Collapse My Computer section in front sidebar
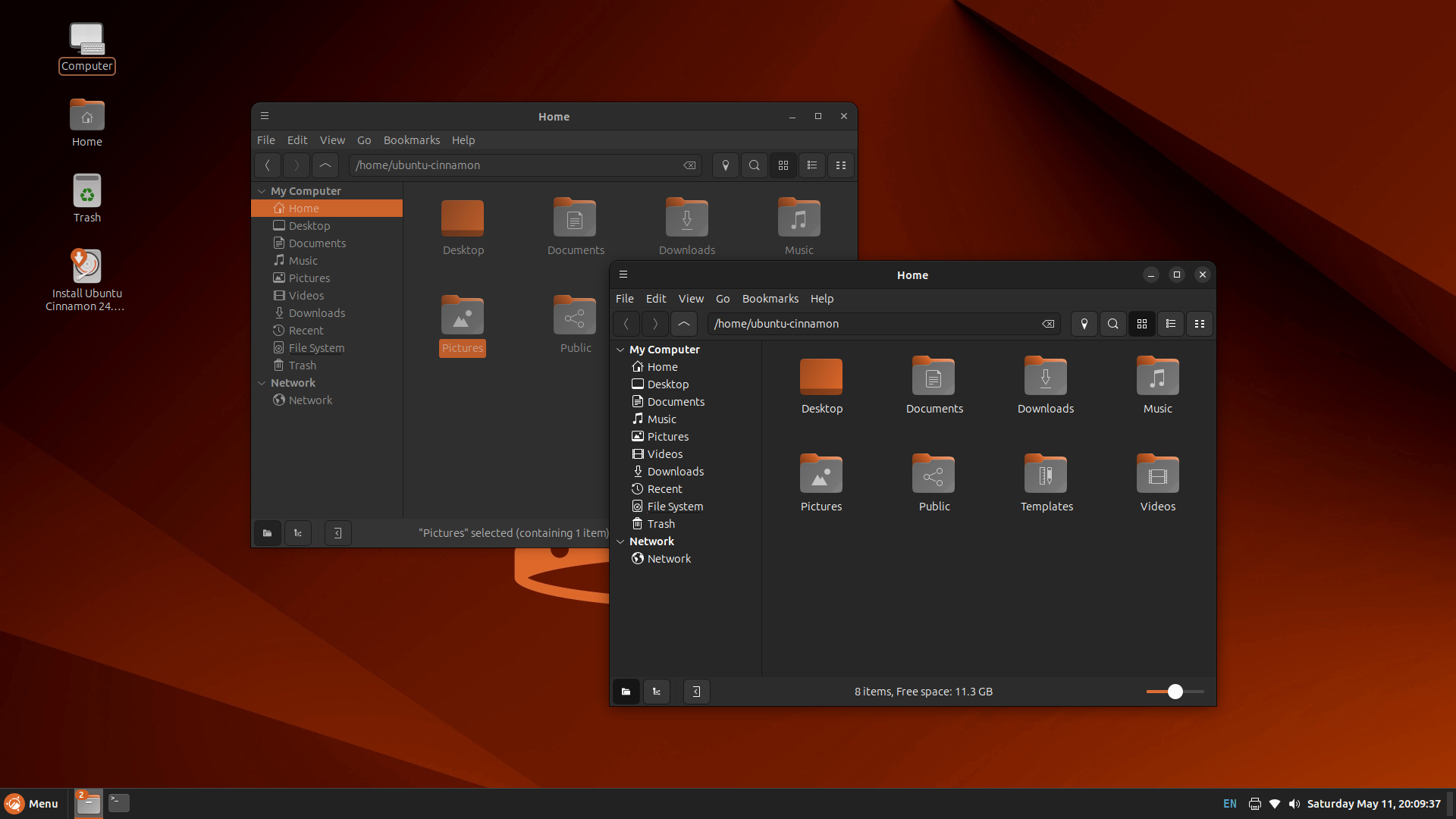This screenshot has height=819, width=1456. [x=620, y=350]
